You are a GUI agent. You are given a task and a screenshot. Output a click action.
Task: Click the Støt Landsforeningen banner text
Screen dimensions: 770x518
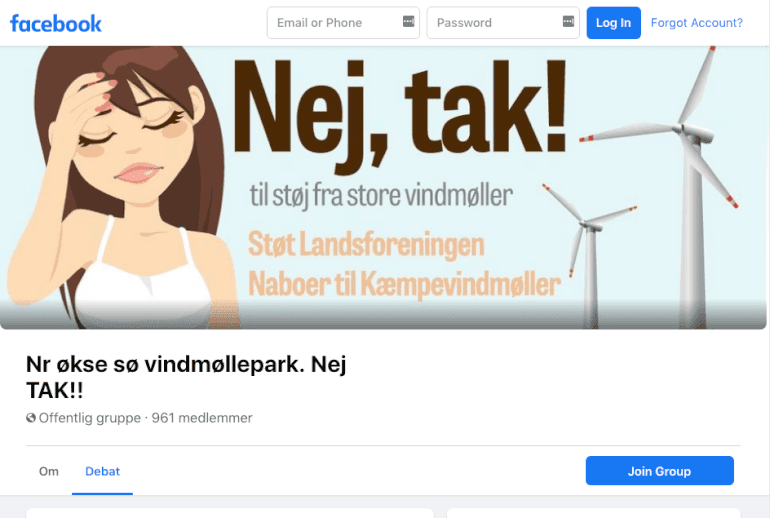click(x=366, y=245)
